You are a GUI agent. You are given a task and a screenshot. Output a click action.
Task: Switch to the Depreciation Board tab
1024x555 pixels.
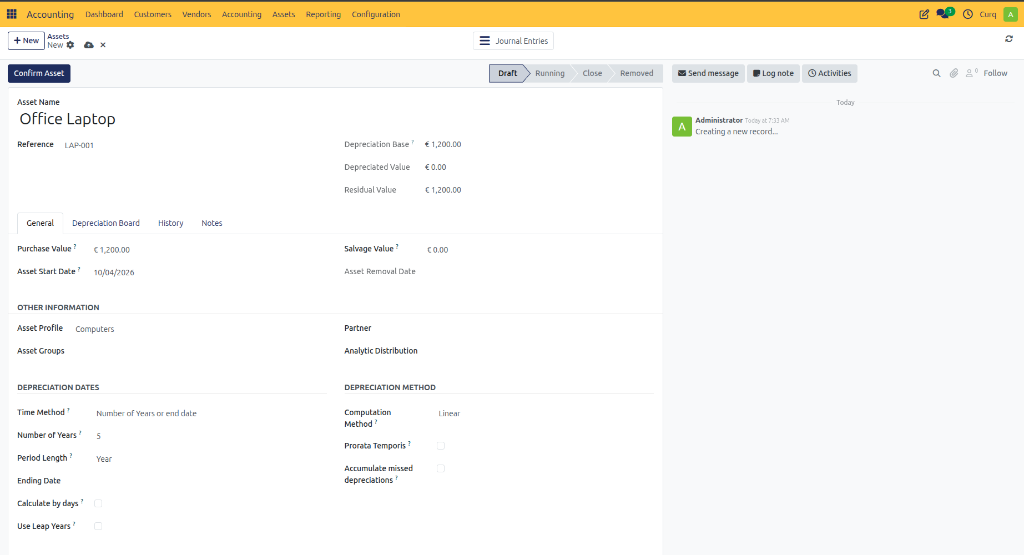pyautogui.click(x=106, y=223)
